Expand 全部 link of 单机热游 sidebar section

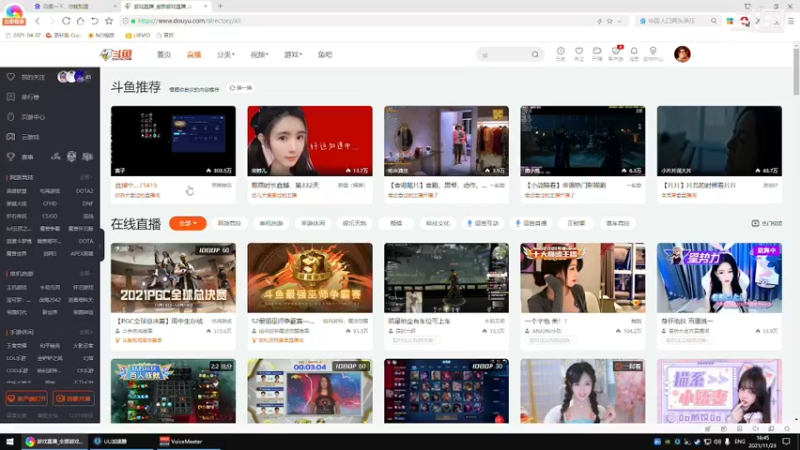tap(86, 273)
